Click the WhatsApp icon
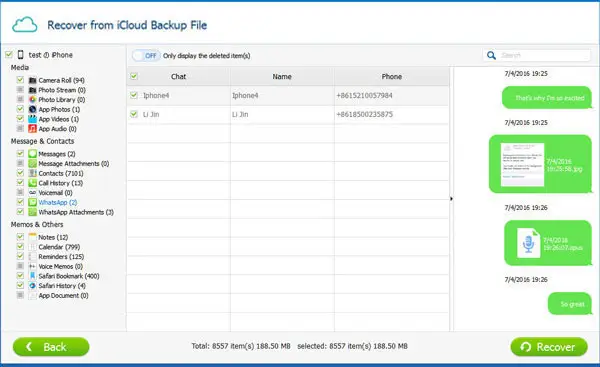The image size is (600, 367). point(33,202)
